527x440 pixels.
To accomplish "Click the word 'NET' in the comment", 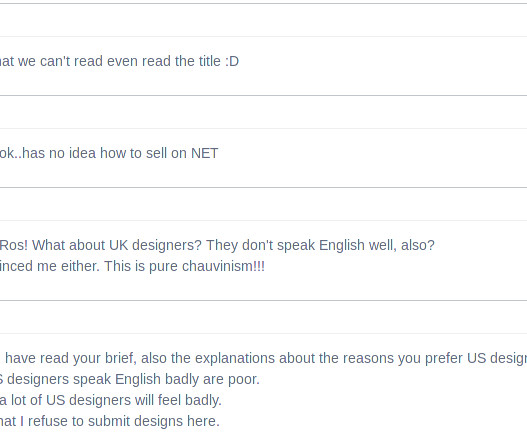I will pos(205,153).
